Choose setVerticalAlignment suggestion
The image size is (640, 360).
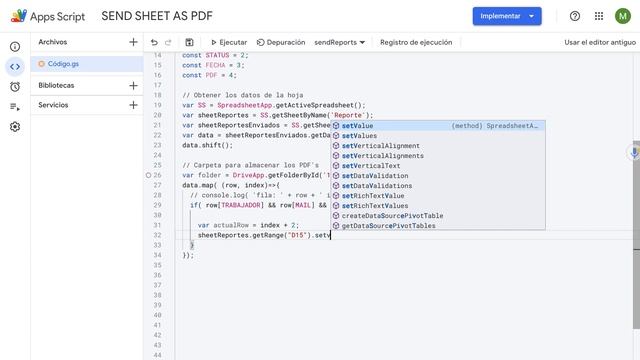pos(438,146)
